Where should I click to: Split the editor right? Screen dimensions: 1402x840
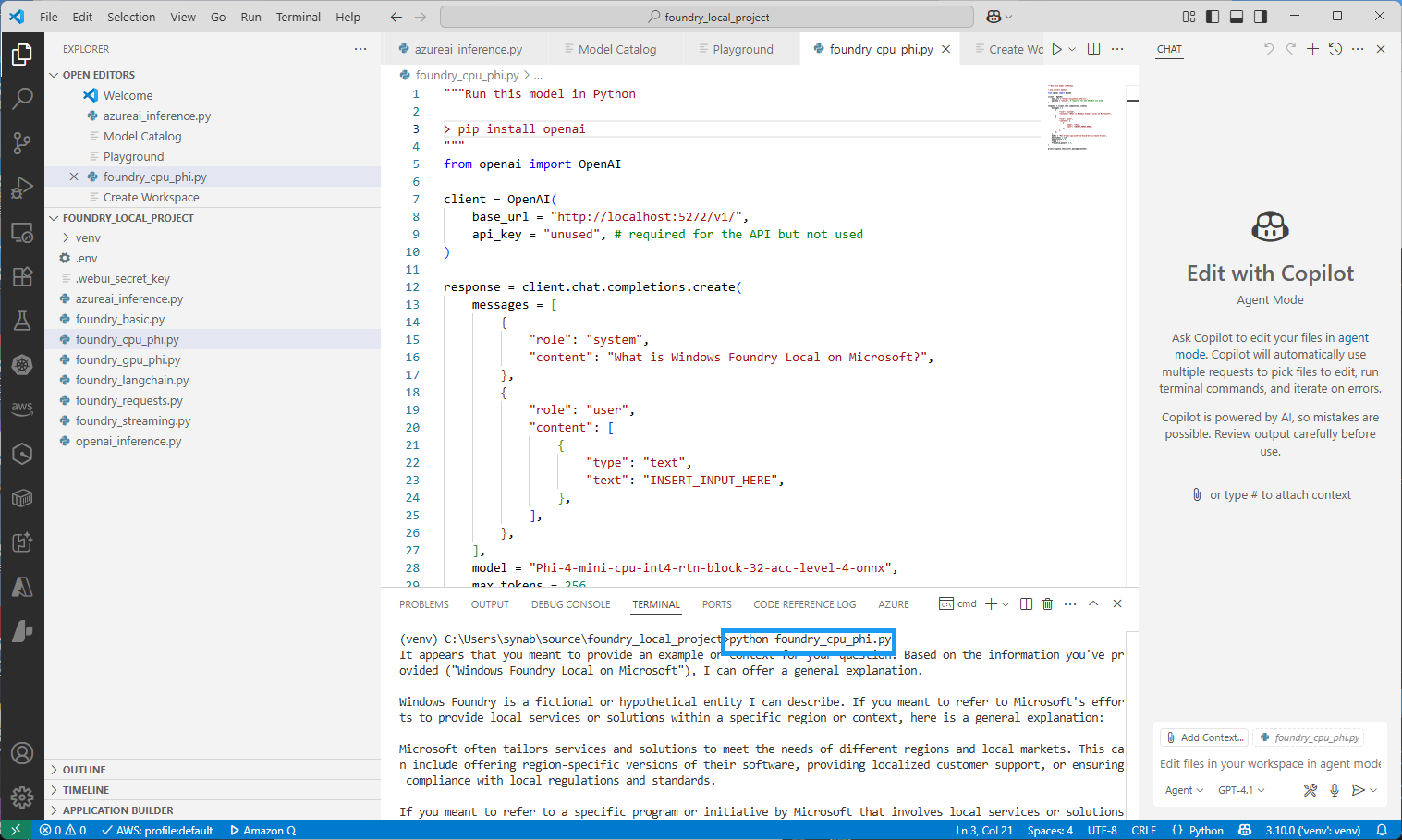click(x=1093, y=49)
